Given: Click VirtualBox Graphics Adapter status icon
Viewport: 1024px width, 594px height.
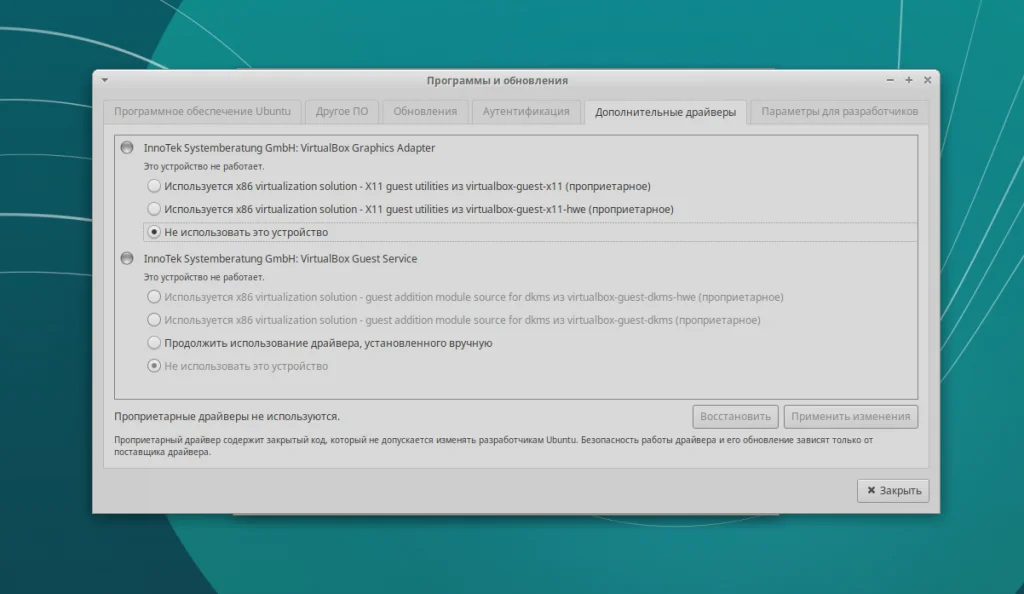Looking at the screenshot, I should pyautogui.click(x=127, y=148).
